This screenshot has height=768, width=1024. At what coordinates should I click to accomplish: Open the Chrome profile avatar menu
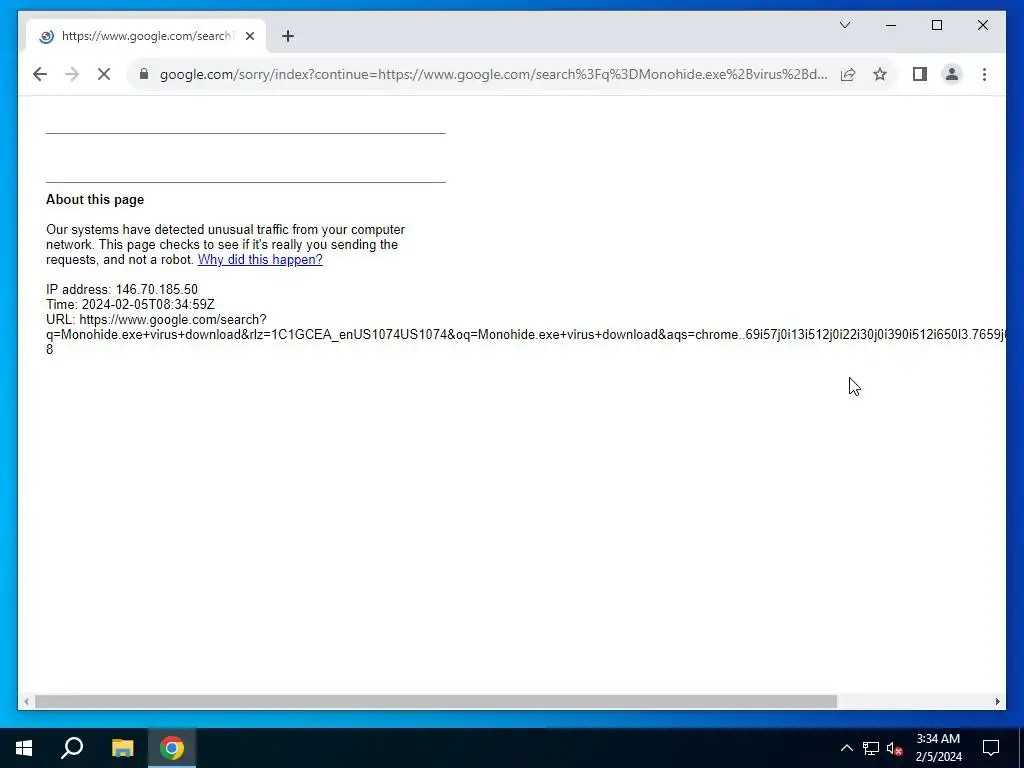(x=952, y=74)
